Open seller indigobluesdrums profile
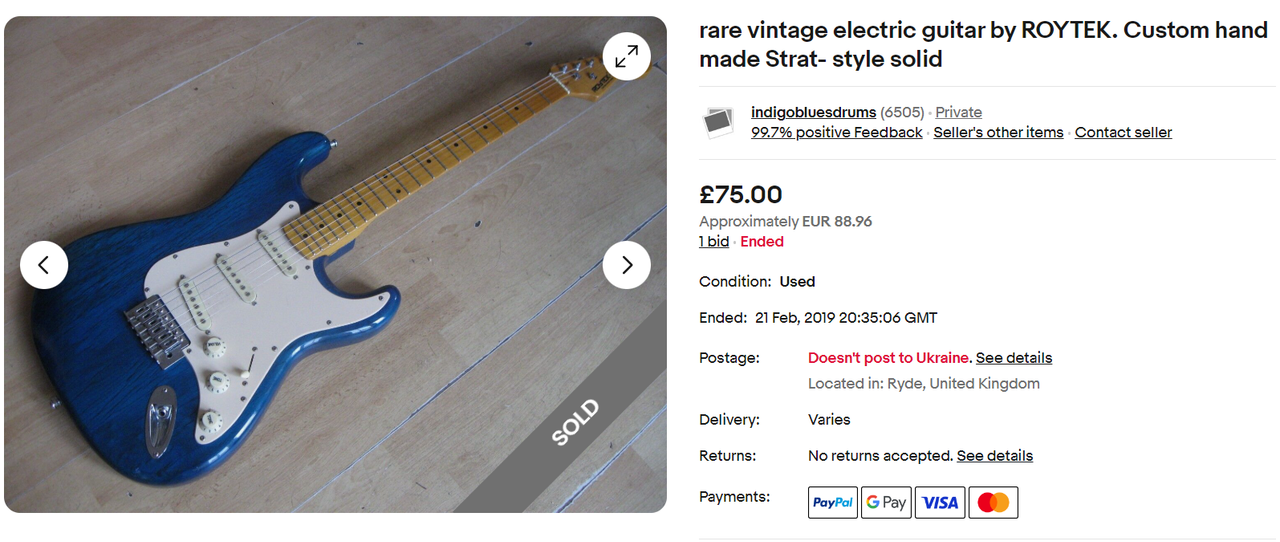Viewport: 1280px width, 542px height. click(813, 112)
